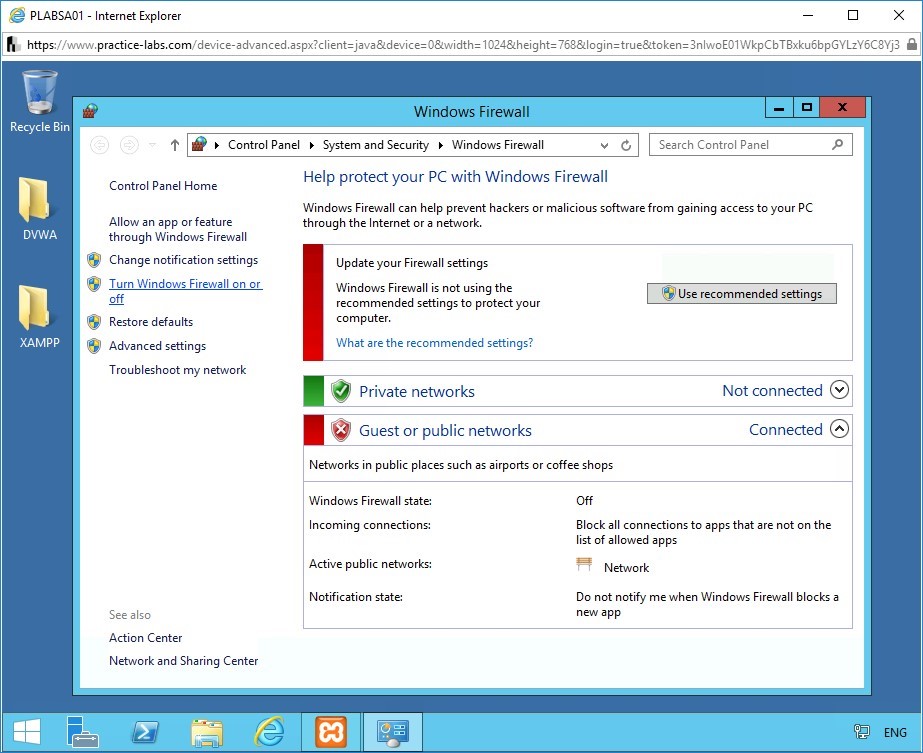Open What are the recommended settings link
923x753 pixels.
[434, 343]
